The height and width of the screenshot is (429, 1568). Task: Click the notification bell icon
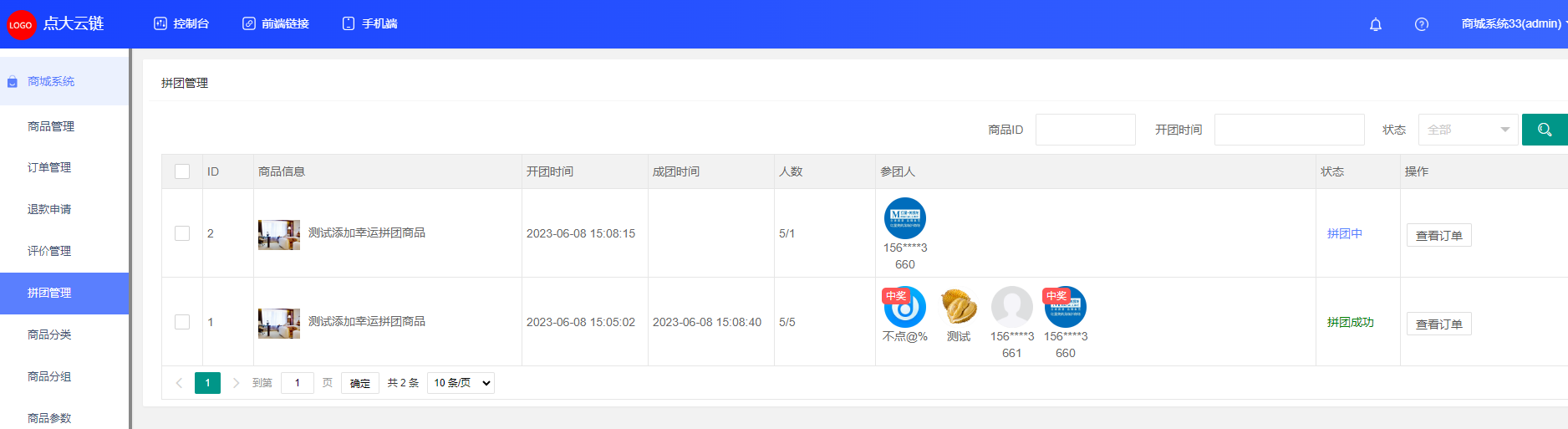coord(1376,24)
